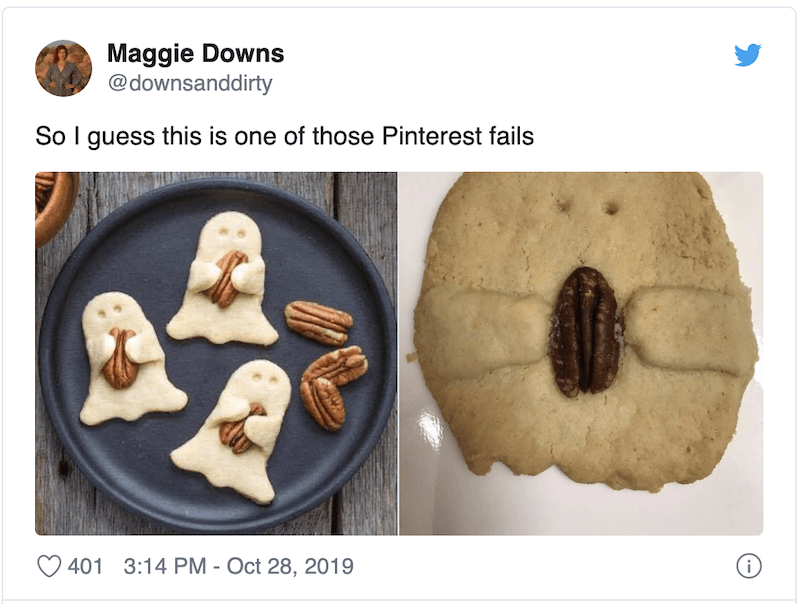Click the copper bowl in the photo corner
This screenshot has height=604, width=800.
point(52,200)
